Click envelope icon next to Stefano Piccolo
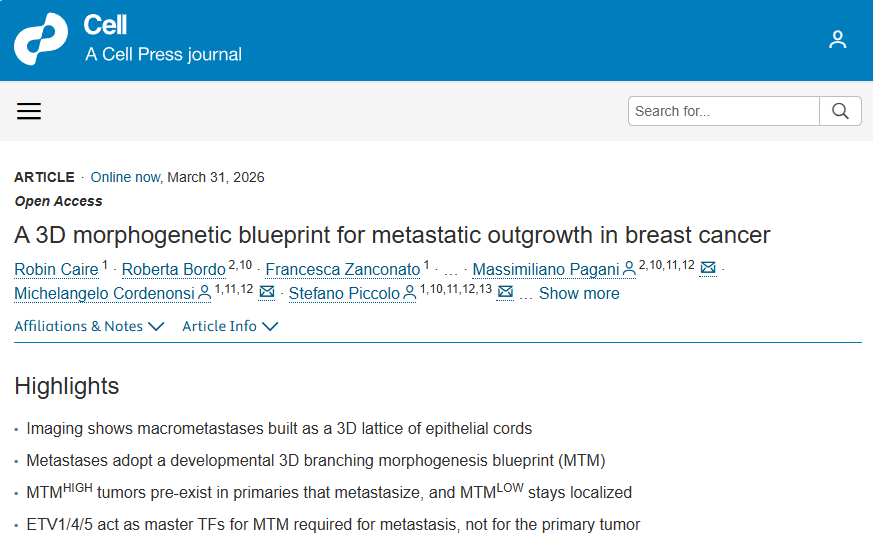 (505, 293)
